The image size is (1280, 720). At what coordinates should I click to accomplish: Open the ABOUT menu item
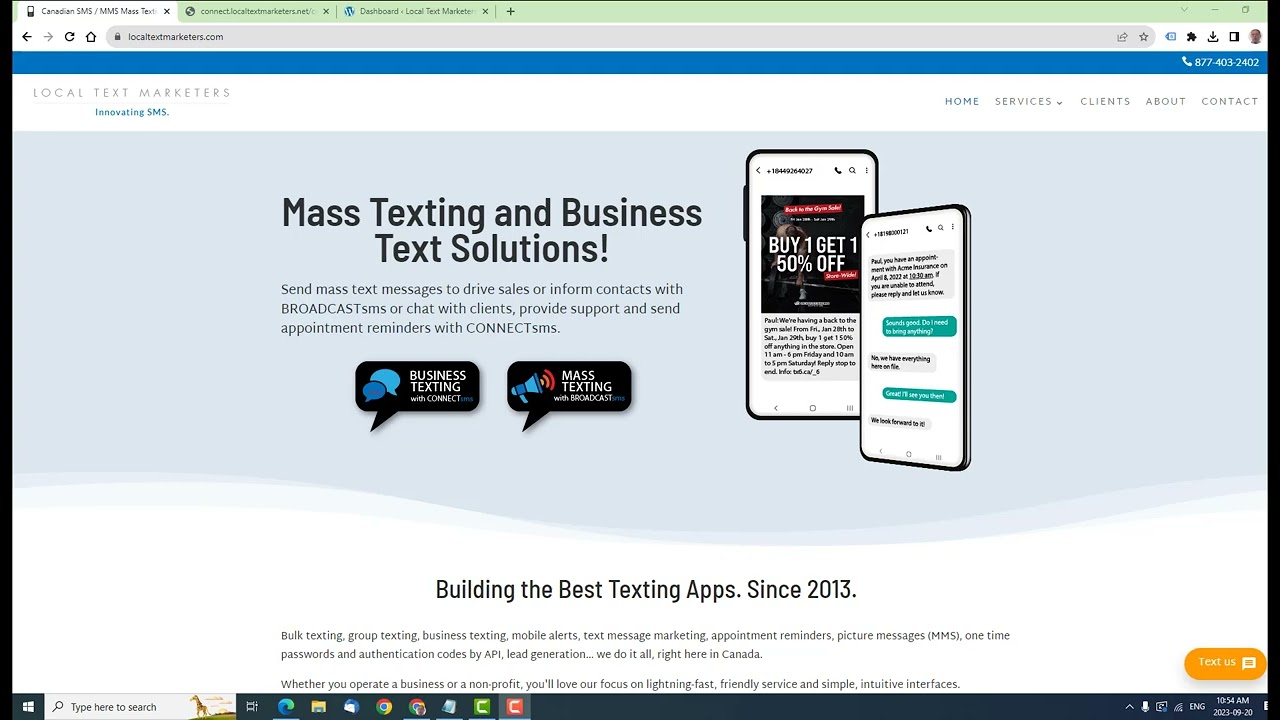1166,102
